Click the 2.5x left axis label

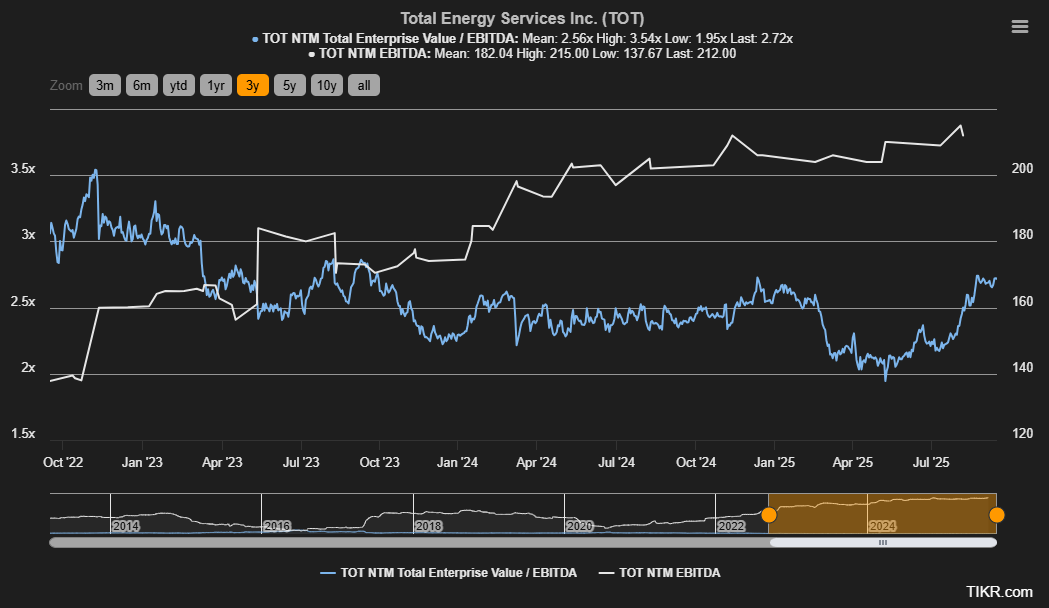click(x=23, y=302)
